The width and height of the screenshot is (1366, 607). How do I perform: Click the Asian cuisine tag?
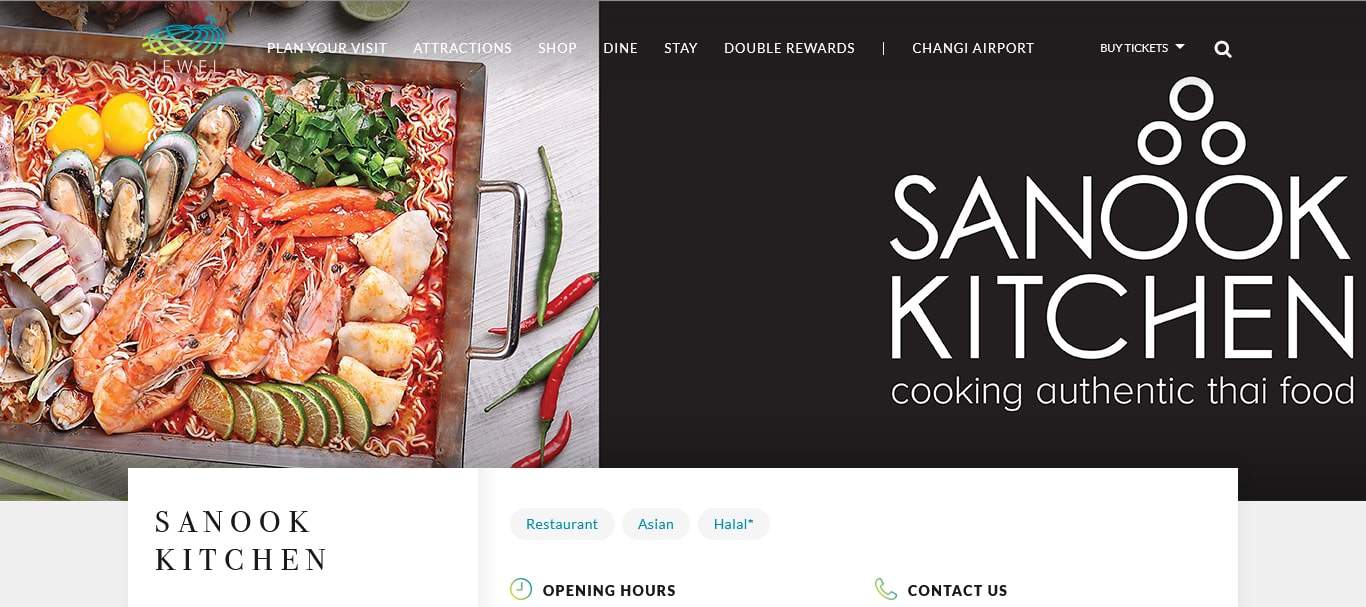(x=656, y=524)
